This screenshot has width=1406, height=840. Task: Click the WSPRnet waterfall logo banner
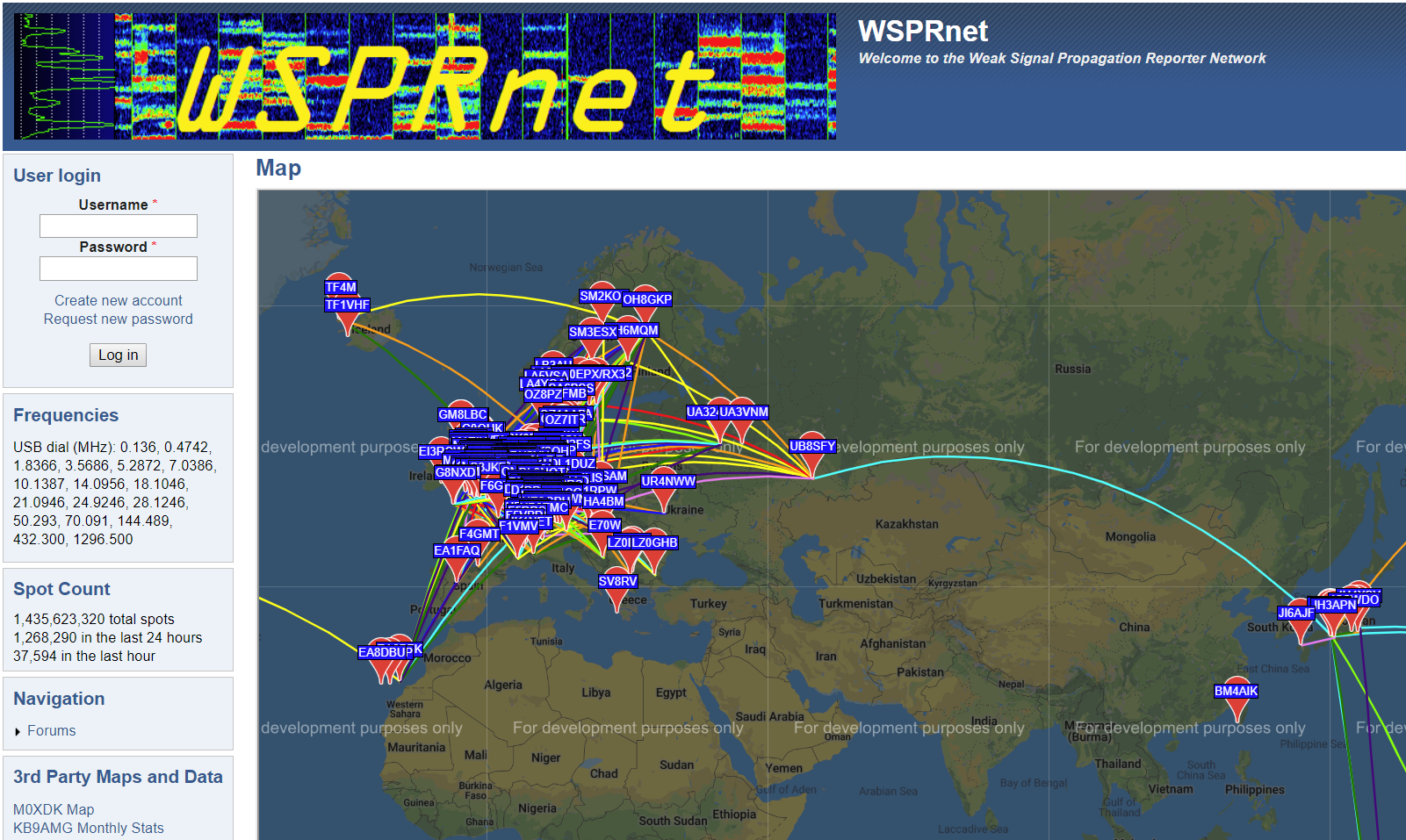point(425,76)
